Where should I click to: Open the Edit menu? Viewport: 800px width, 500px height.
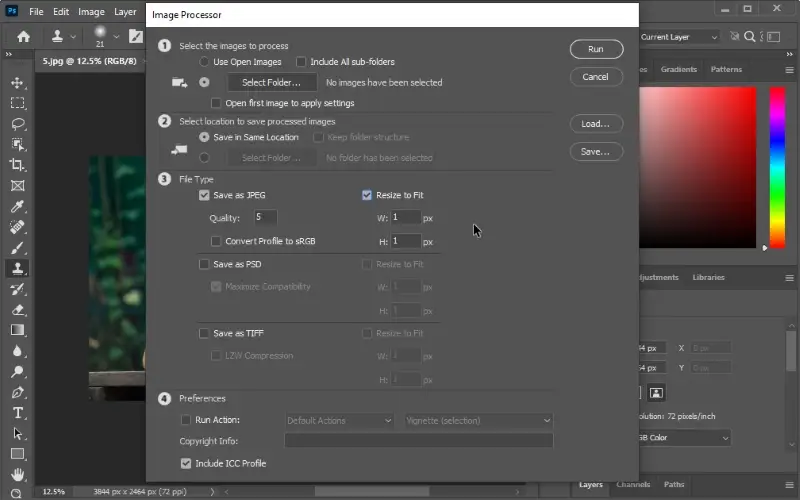tap(61, 12)
